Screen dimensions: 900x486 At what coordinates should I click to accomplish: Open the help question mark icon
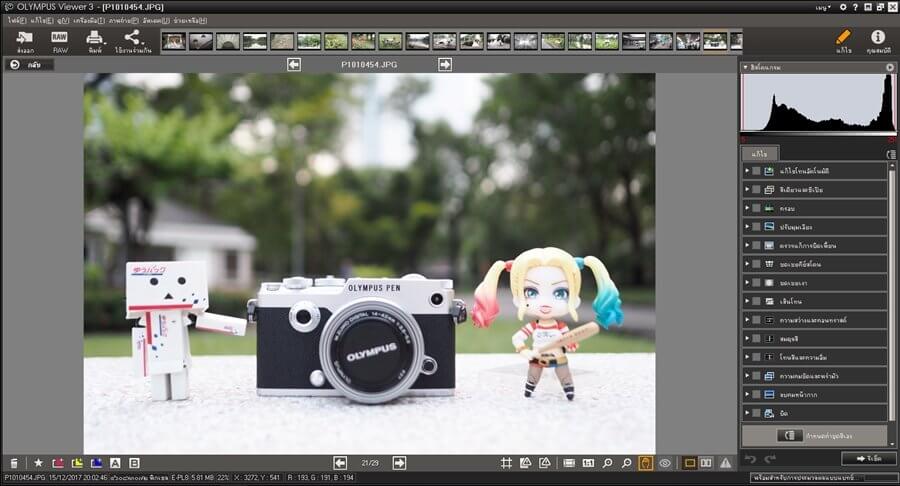[855, 7]
